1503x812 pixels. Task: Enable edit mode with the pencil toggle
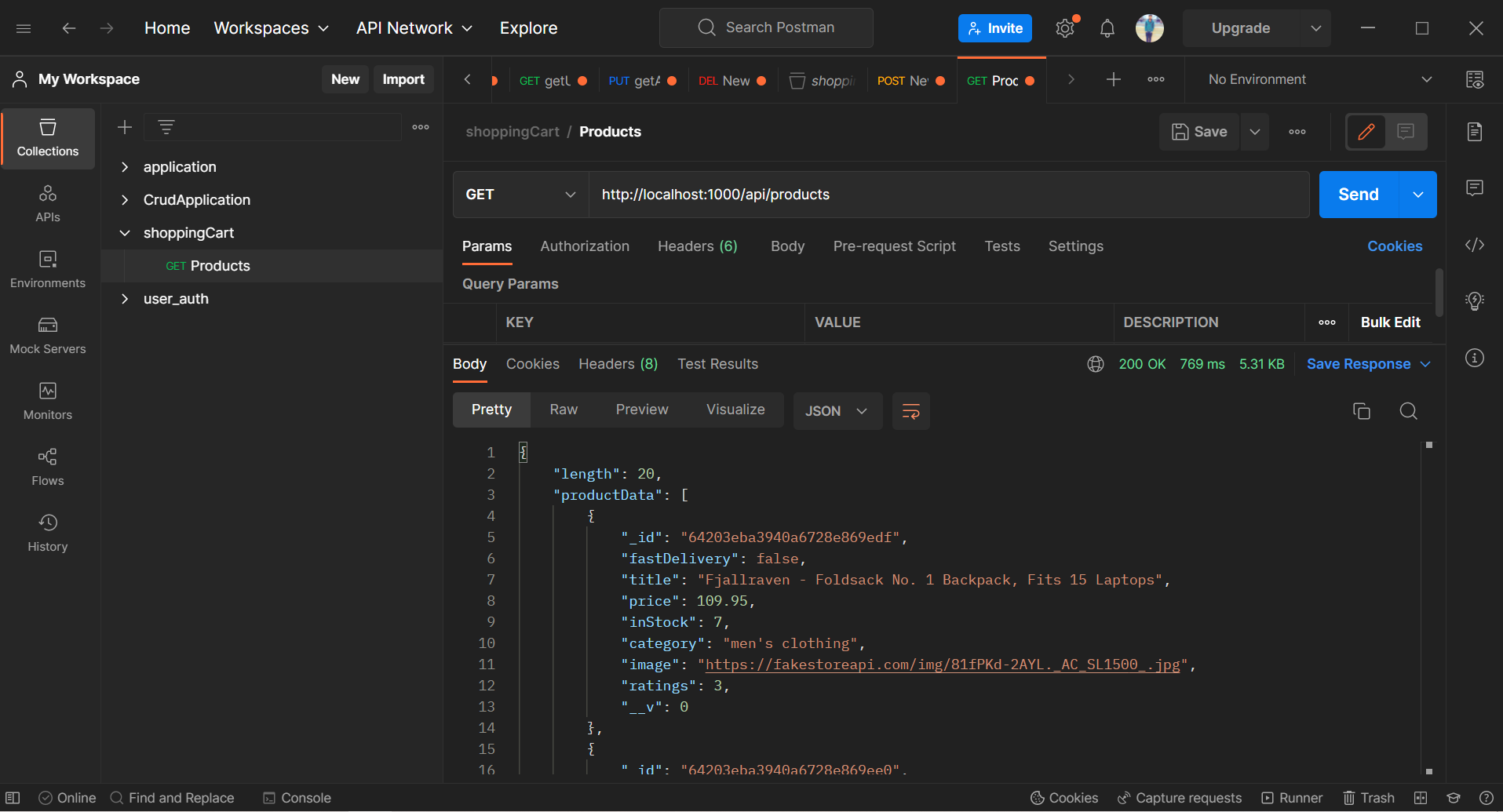coord(1366,131)
